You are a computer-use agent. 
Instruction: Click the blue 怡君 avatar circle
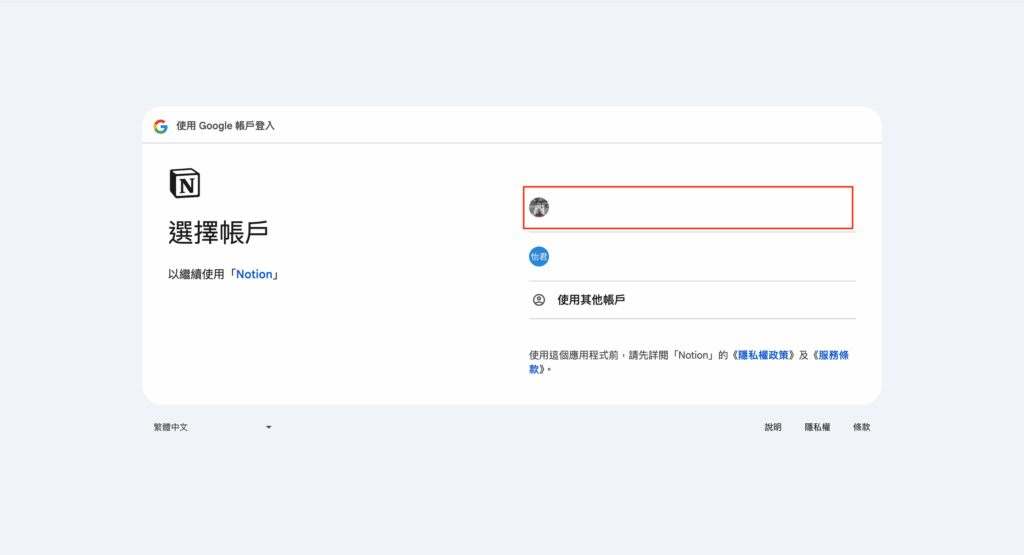point(539,257)
